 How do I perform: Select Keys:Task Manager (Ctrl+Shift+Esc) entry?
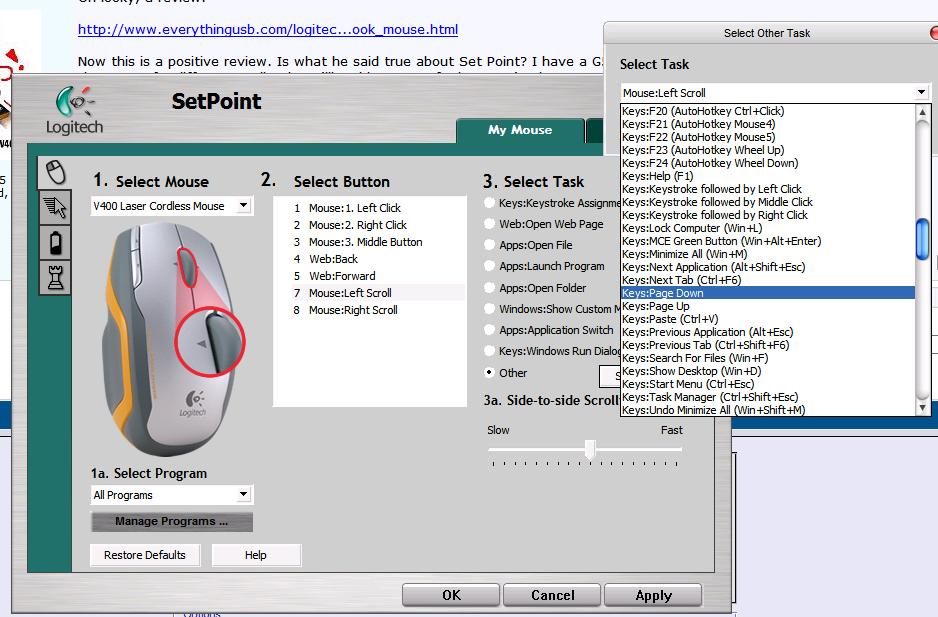768,397
